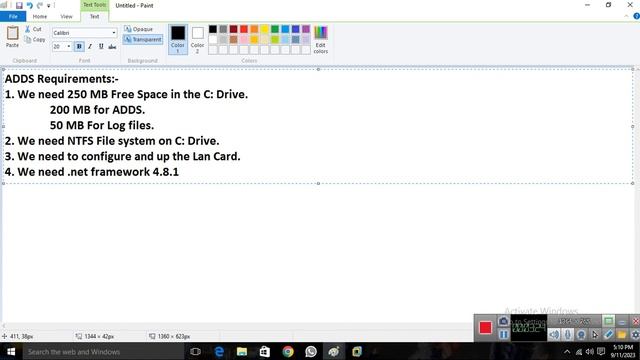640x360 pixels.
Task: Click the Paste clipboard button
Action: point(12,37)
